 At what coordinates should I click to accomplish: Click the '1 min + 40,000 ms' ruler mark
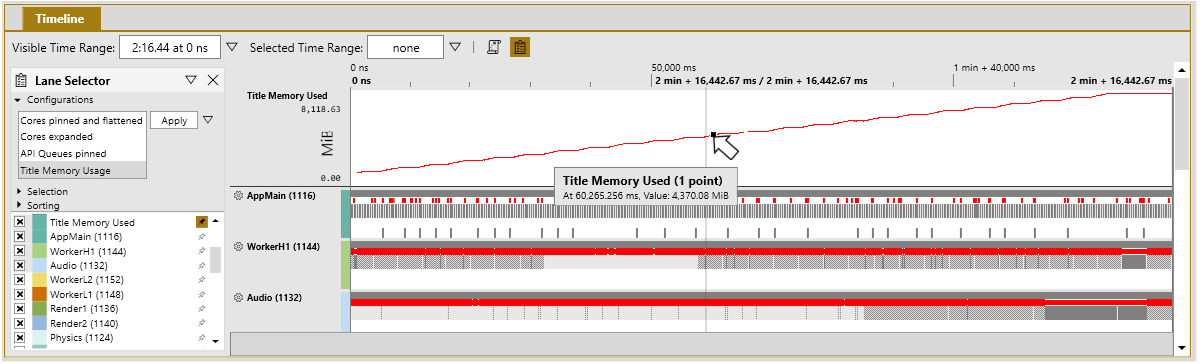pyautogui.click(x=994, y=67)
